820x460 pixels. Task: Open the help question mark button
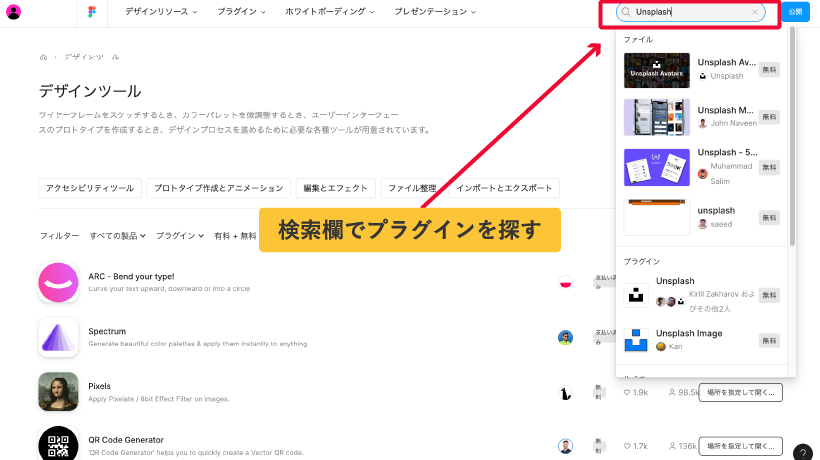click(803, 453)
